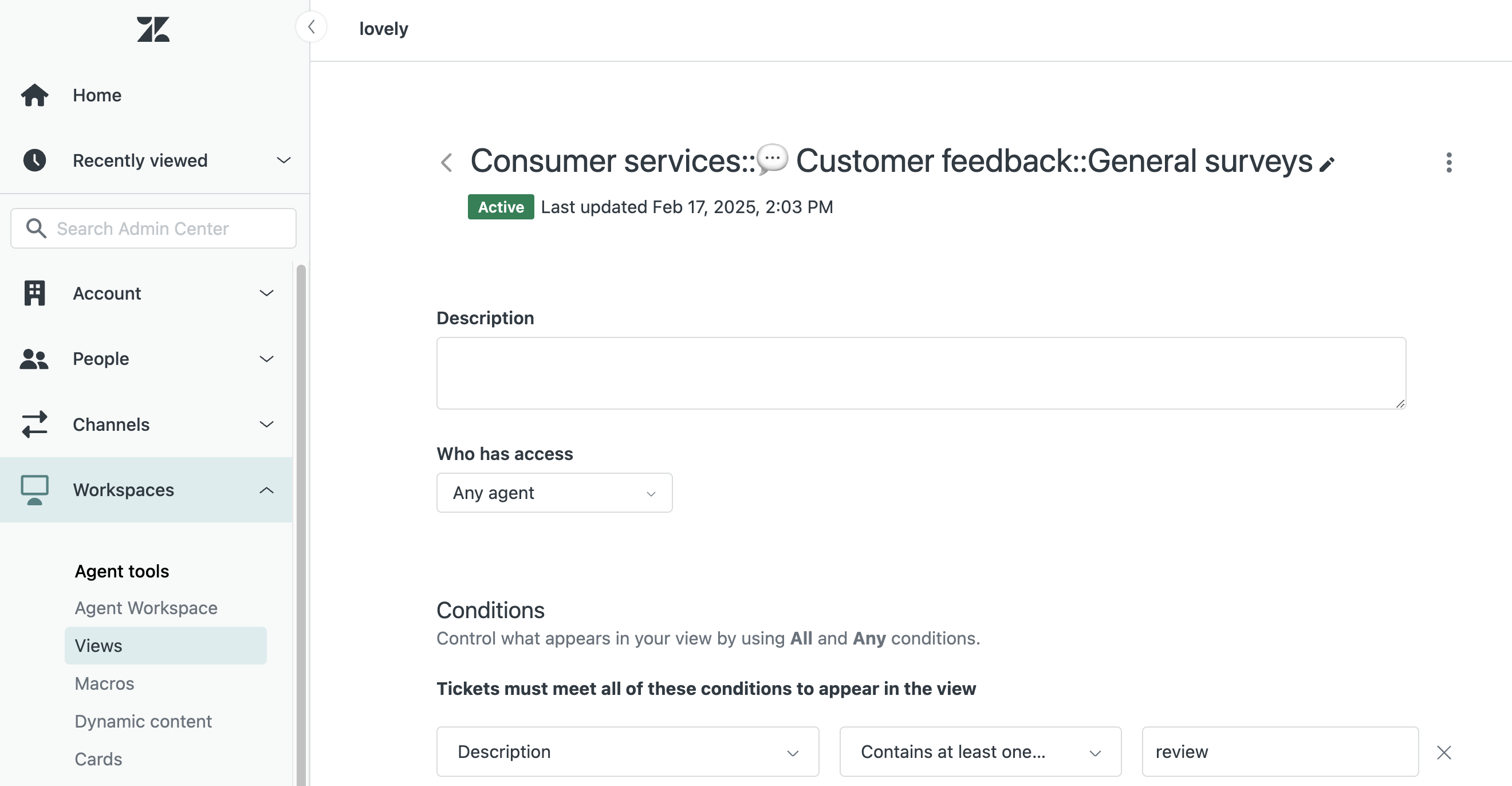Click the Search Admin Center field
This screenshot has width=1512, height=786.
[x=153, y=229]
